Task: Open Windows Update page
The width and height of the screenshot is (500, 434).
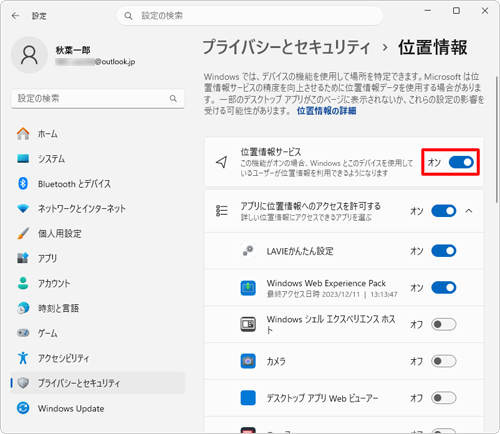Action: click(98, 408)
